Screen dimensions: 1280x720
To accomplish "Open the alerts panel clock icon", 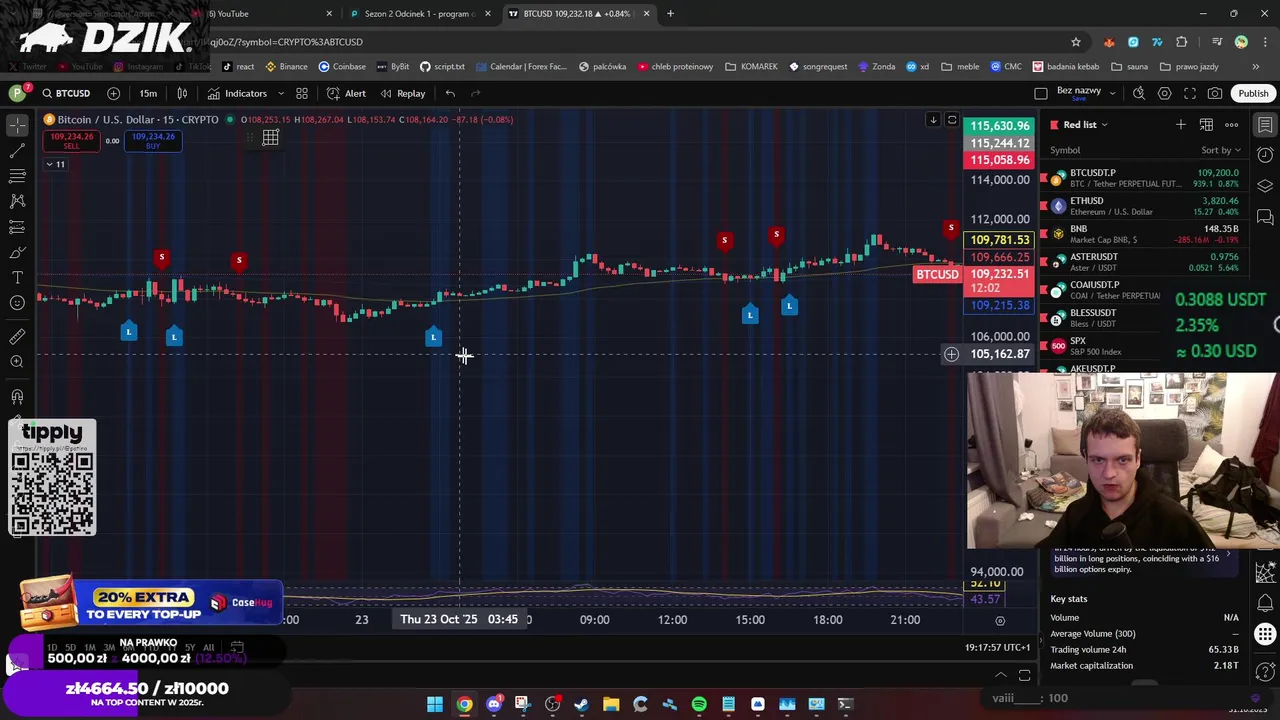I will click(x=1265, y=155).
